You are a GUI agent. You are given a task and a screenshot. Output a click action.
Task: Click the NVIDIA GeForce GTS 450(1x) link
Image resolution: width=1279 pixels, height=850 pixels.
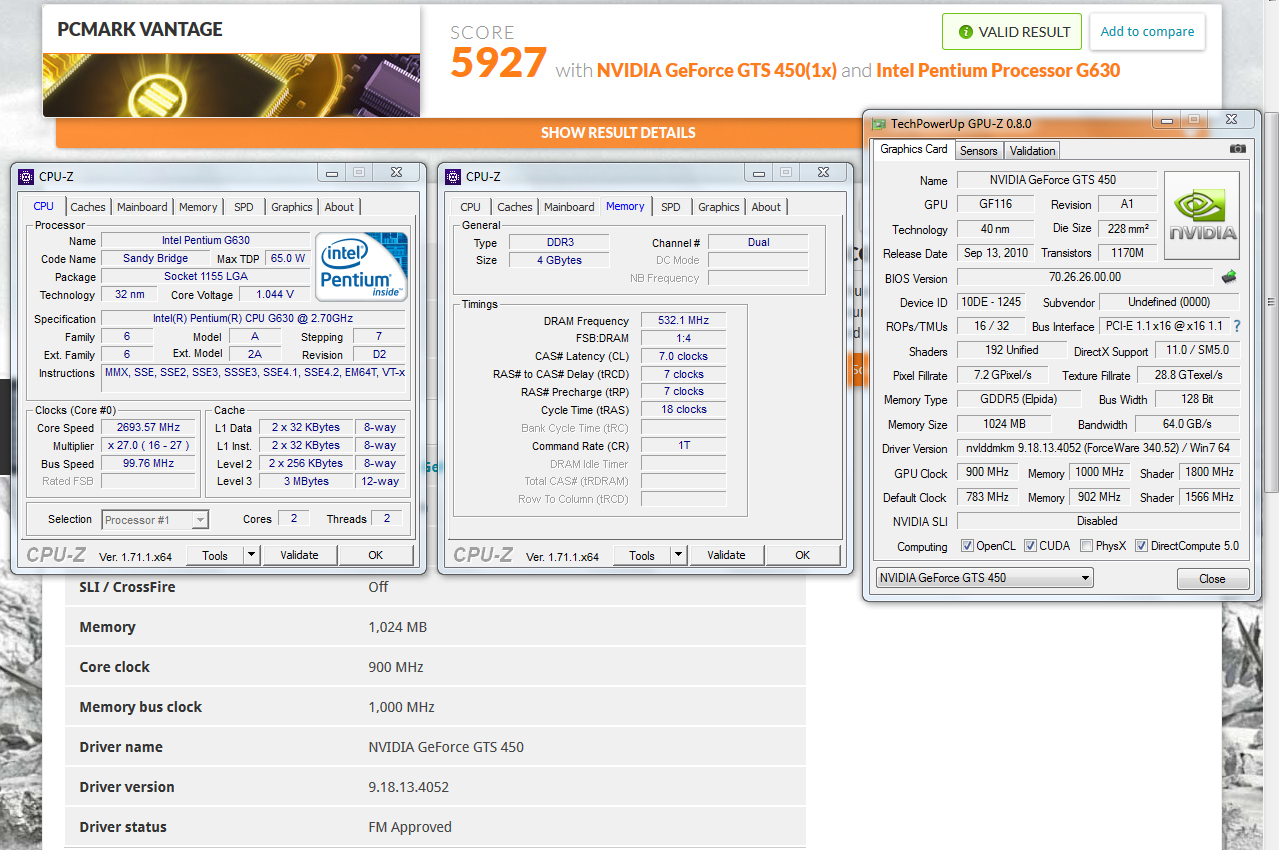716,71
